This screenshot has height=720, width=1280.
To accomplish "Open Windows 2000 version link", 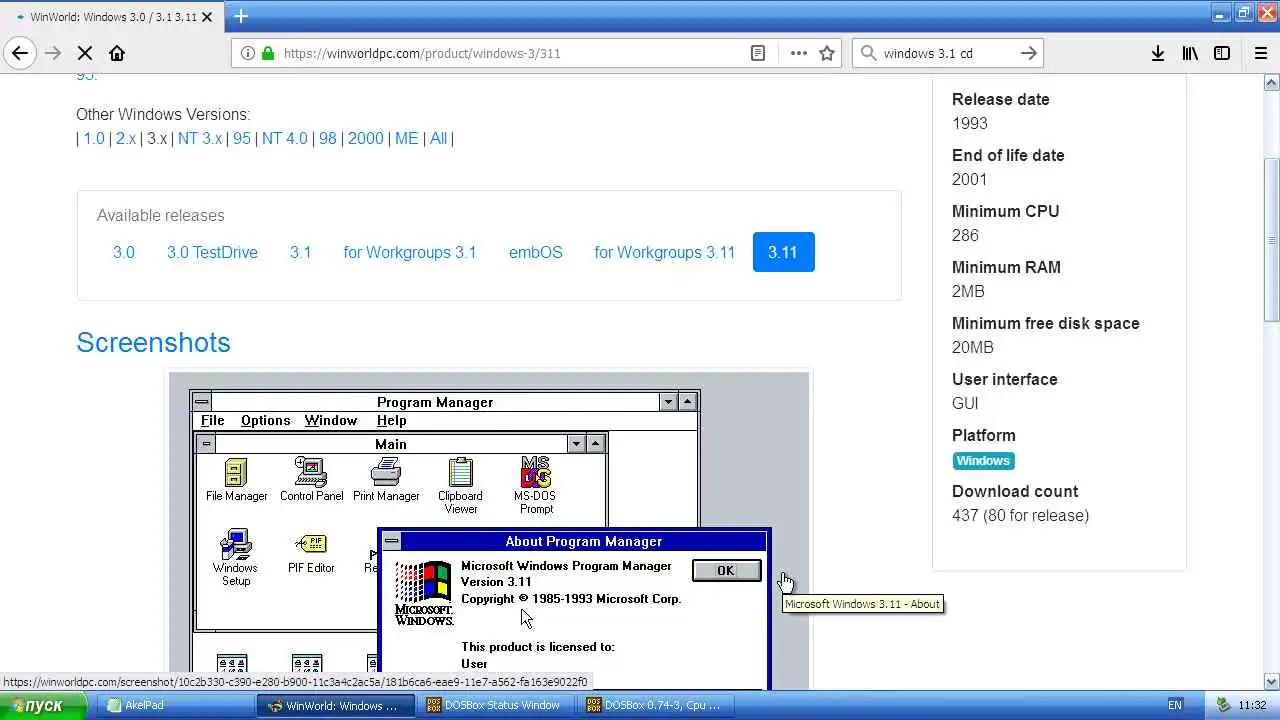I will click(366, 138).
